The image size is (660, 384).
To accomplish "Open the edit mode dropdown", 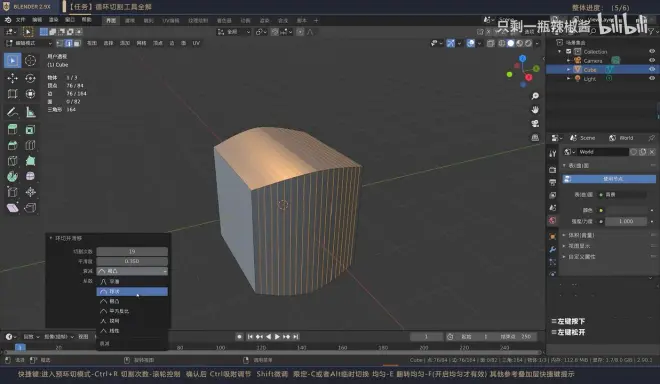I will pos(29,43).
